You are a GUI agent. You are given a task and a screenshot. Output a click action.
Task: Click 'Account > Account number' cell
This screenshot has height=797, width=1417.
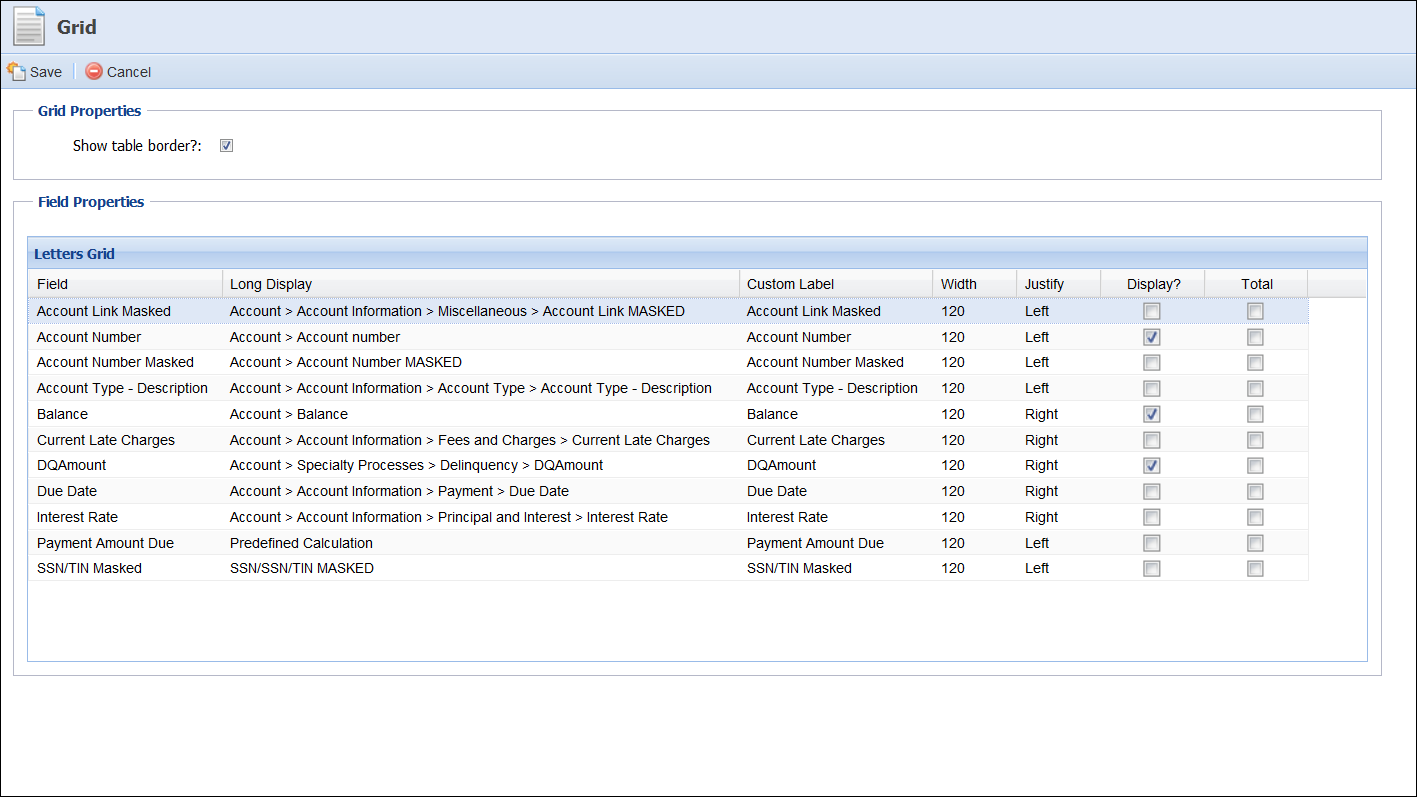480,337
